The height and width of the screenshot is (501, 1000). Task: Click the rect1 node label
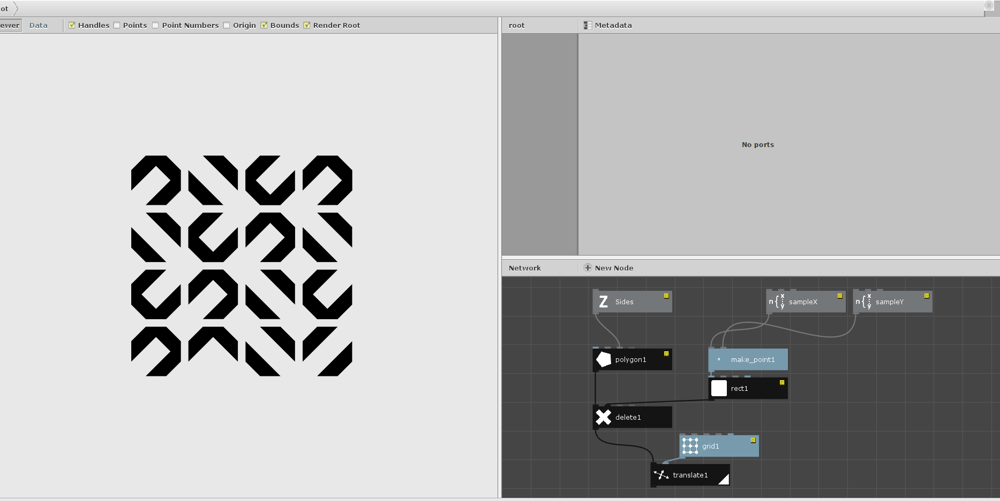coord(739,388)
